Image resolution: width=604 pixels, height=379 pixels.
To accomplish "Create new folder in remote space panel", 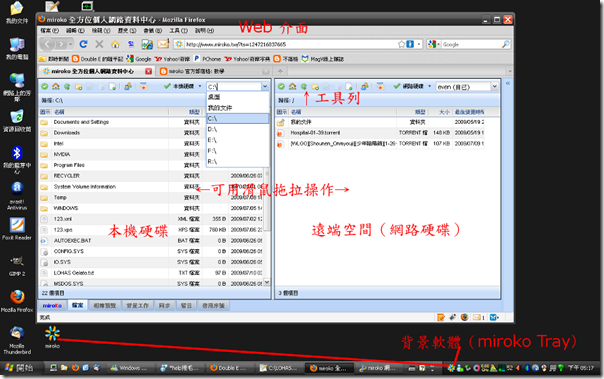I will pyautogui.click(x=315, y=86).
